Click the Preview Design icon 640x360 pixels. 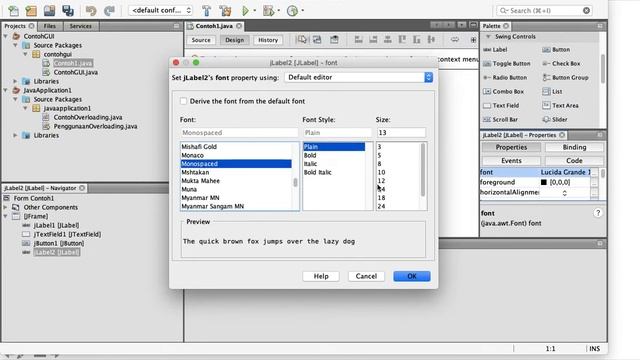coord(334,40)
